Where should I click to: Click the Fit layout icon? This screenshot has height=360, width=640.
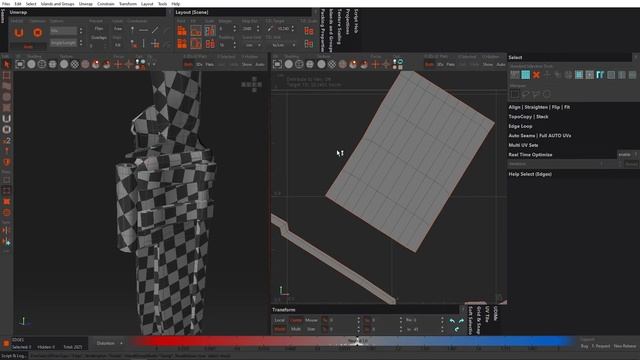click(x=196, y=31)
